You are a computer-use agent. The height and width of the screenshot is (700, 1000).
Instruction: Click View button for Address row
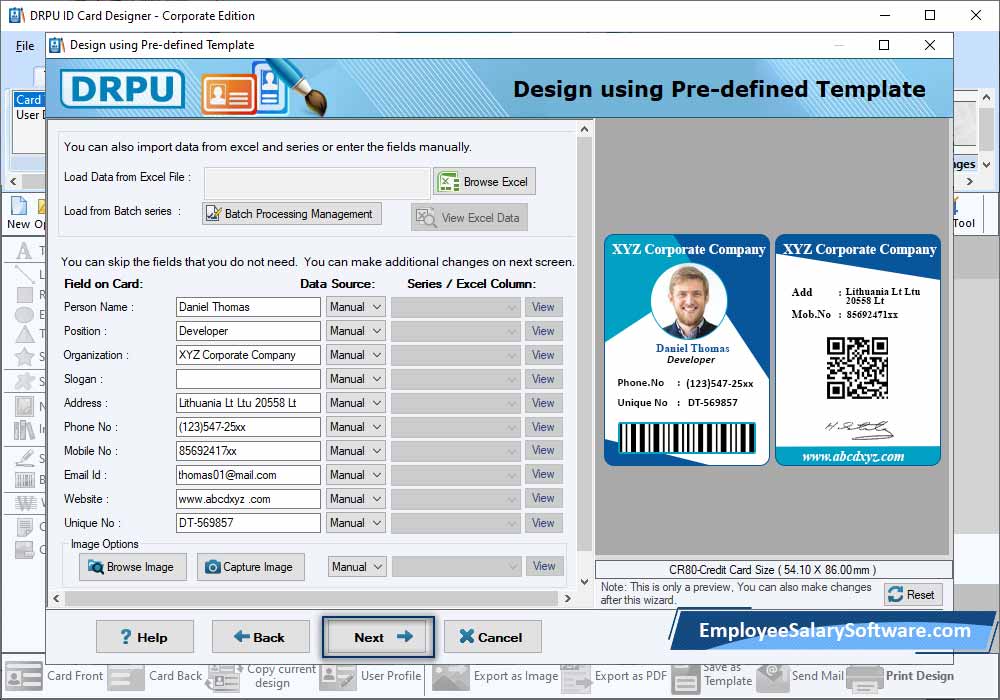tap(543, 403)
